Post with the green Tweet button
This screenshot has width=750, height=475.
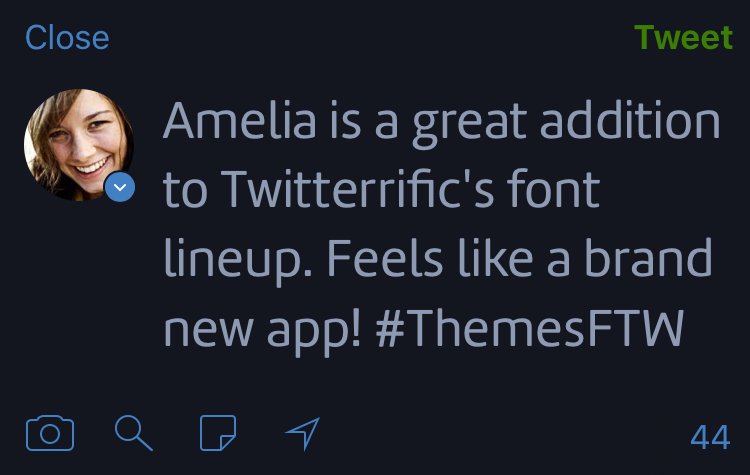pyautogui.click(x=683, y=38)
